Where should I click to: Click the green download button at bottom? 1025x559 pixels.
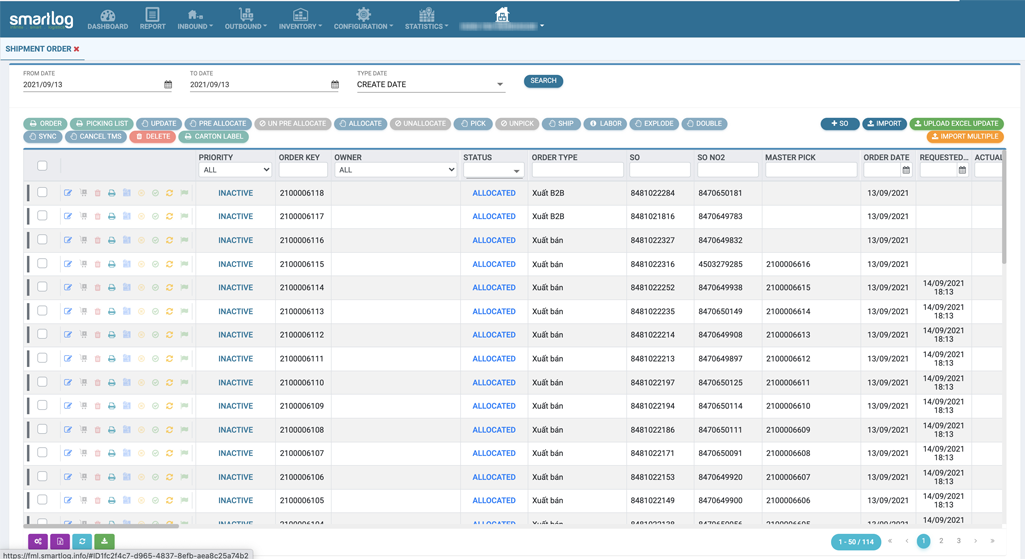click(x=104, y=542)
